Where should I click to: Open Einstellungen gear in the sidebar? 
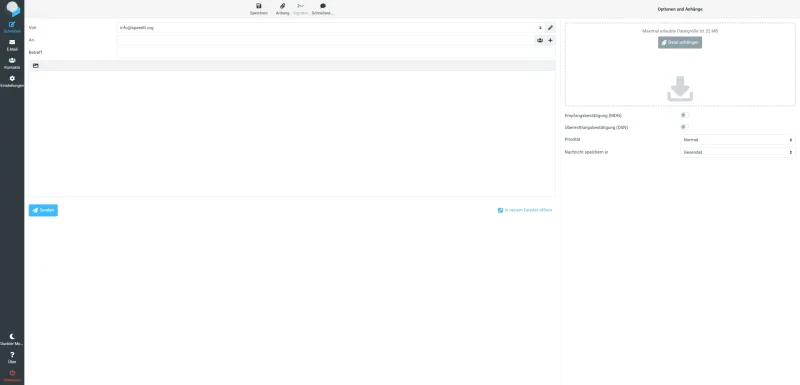click(12, 81)
